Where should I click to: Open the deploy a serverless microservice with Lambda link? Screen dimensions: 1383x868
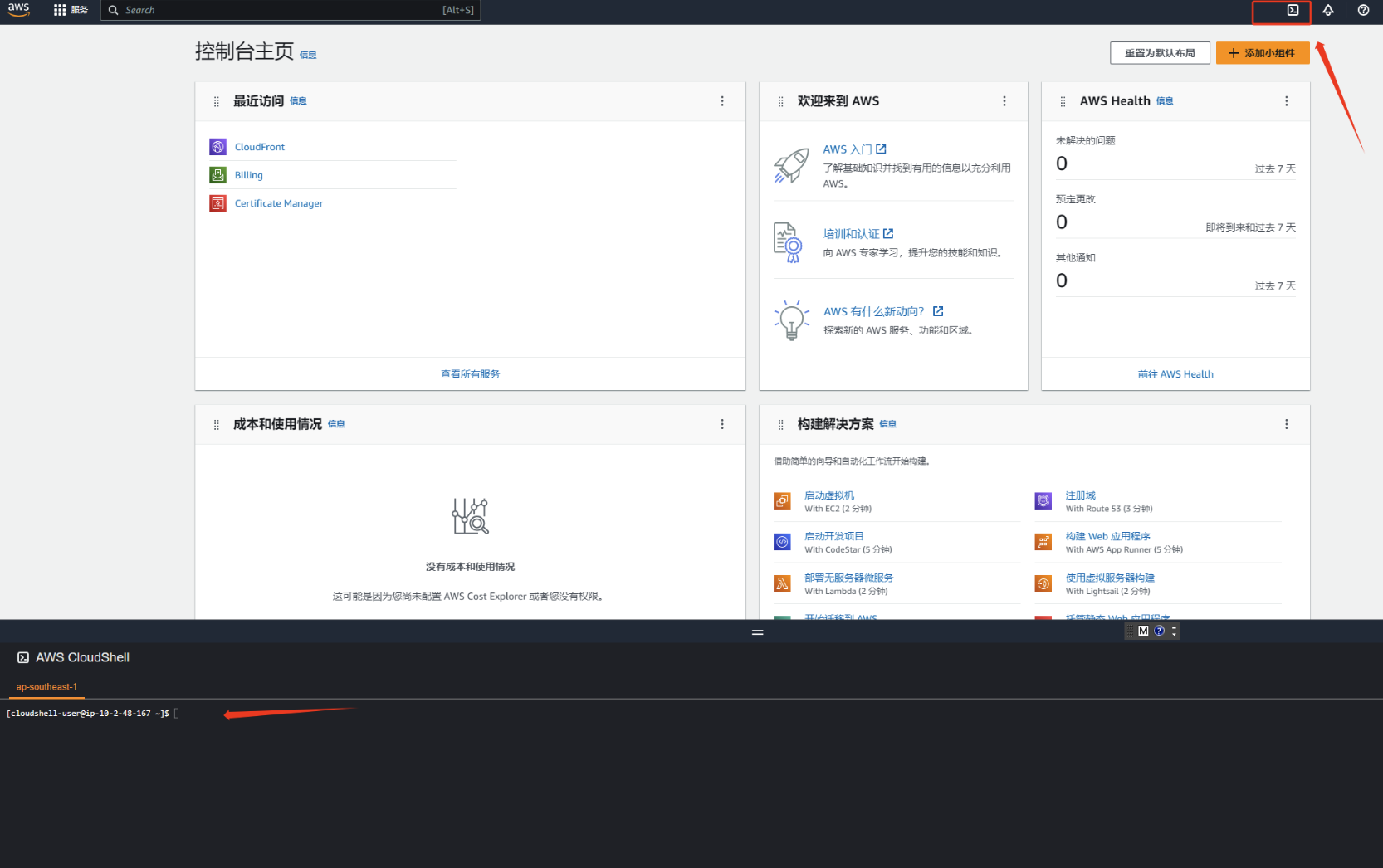848,578
